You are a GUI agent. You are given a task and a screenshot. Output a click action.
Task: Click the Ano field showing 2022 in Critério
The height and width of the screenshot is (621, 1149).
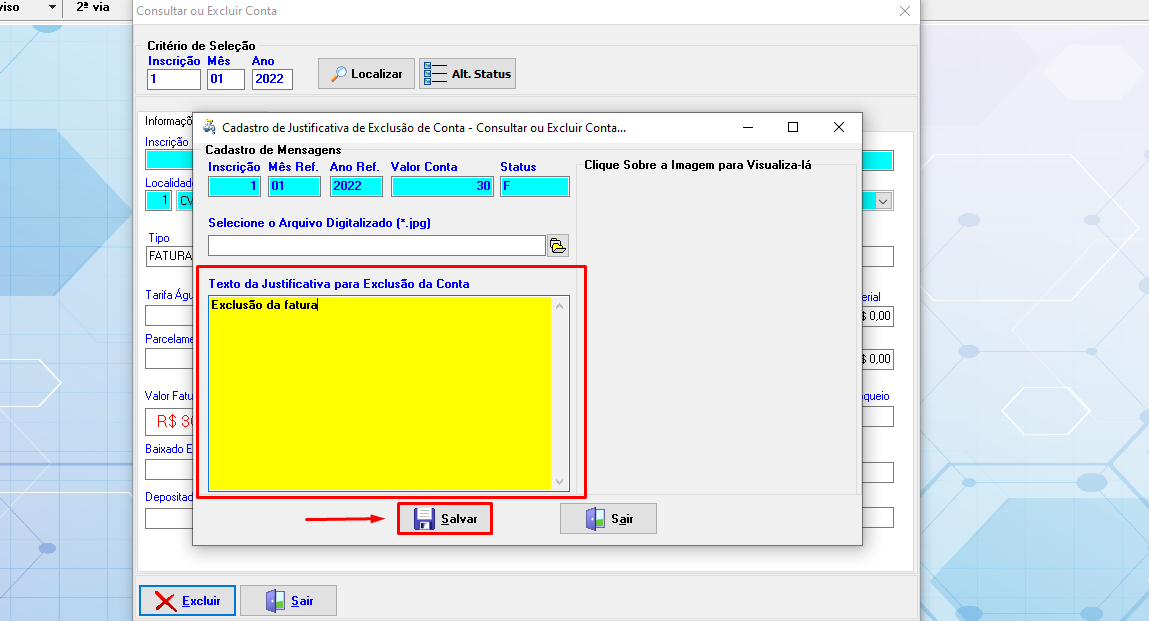point(271,79)
